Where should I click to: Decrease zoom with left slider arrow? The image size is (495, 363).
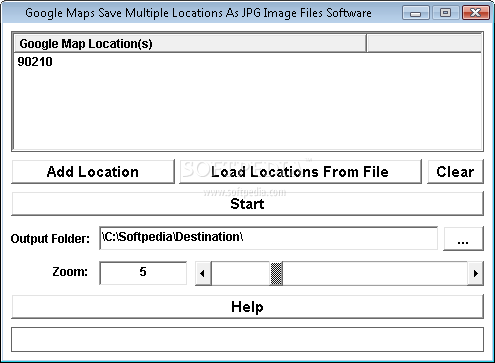203,273
